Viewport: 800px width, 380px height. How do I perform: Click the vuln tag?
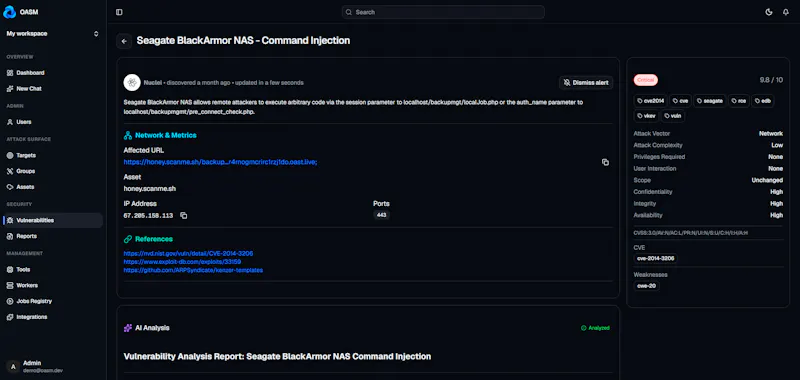[673, 116]
